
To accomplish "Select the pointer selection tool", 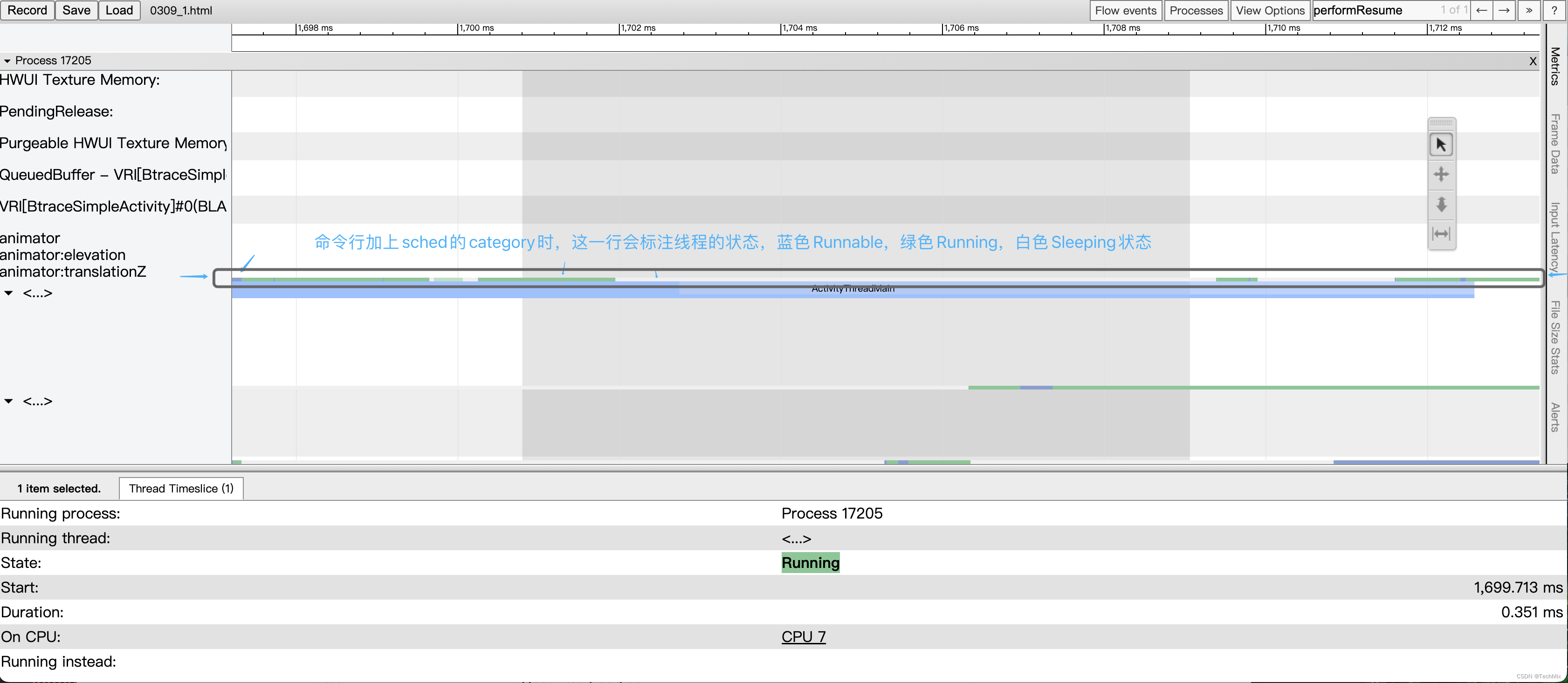I will 1441,145.
